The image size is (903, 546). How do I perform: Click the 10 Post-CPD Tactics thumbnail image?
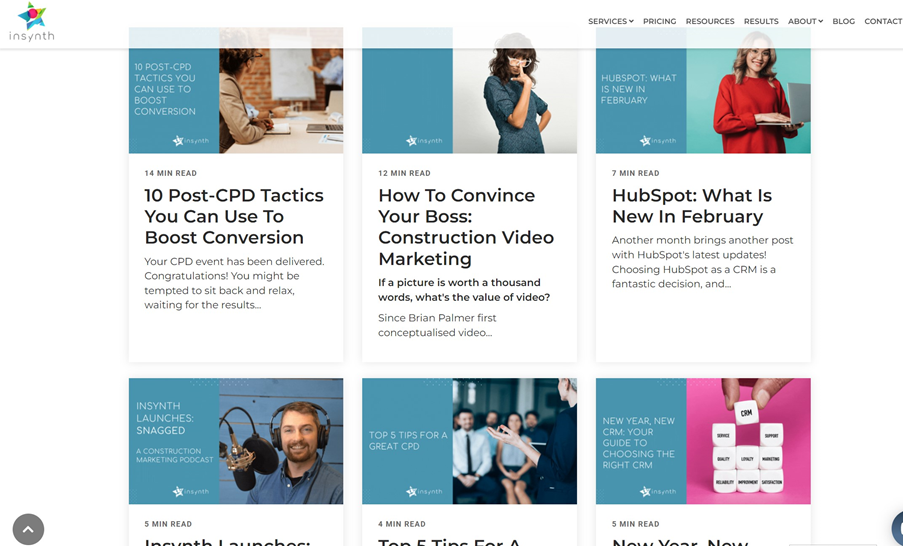236,90
